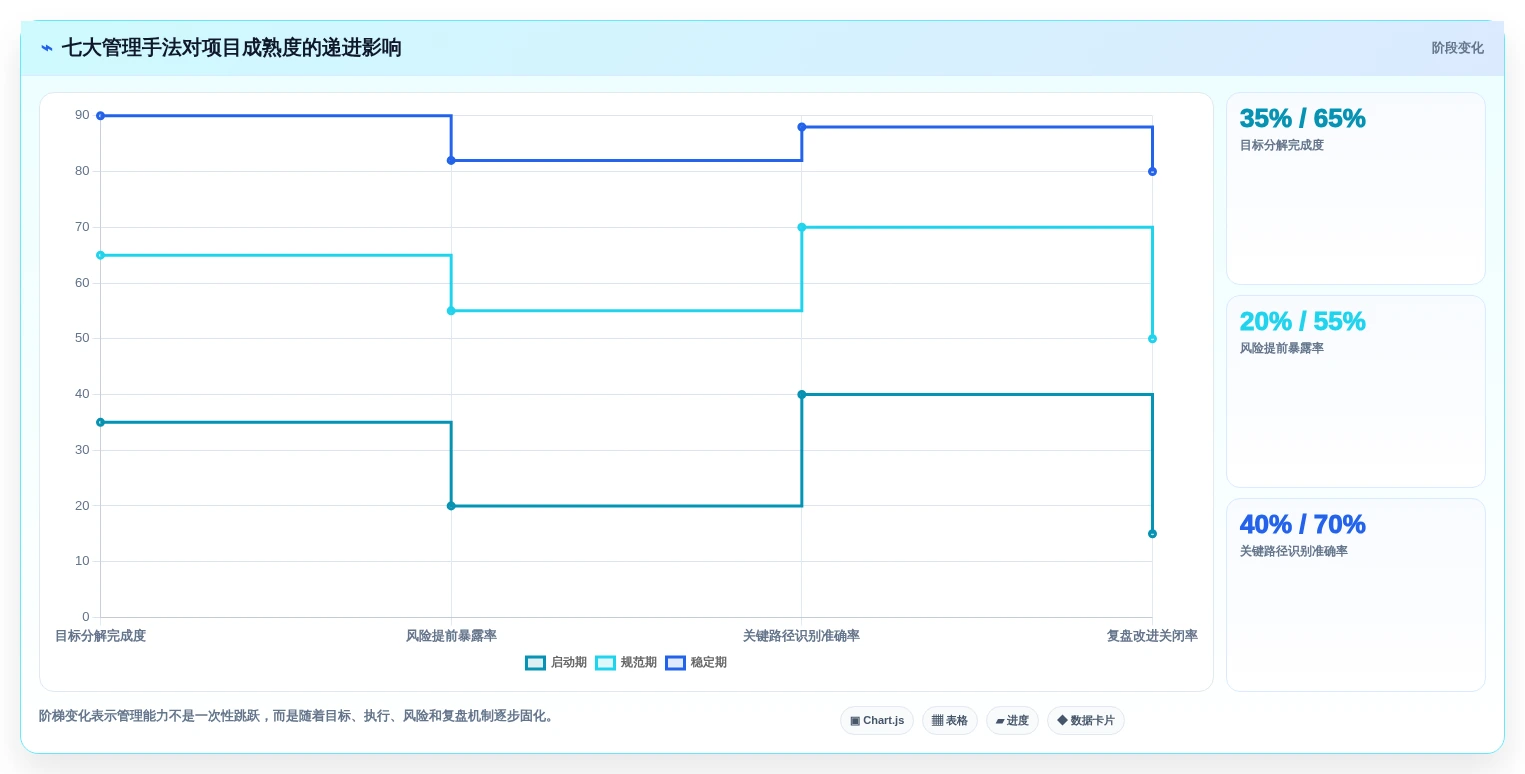The width and height of the screenshot is (1525, 774).
Task: Click 规范期 data point at 70
Action: pos(802,227)
